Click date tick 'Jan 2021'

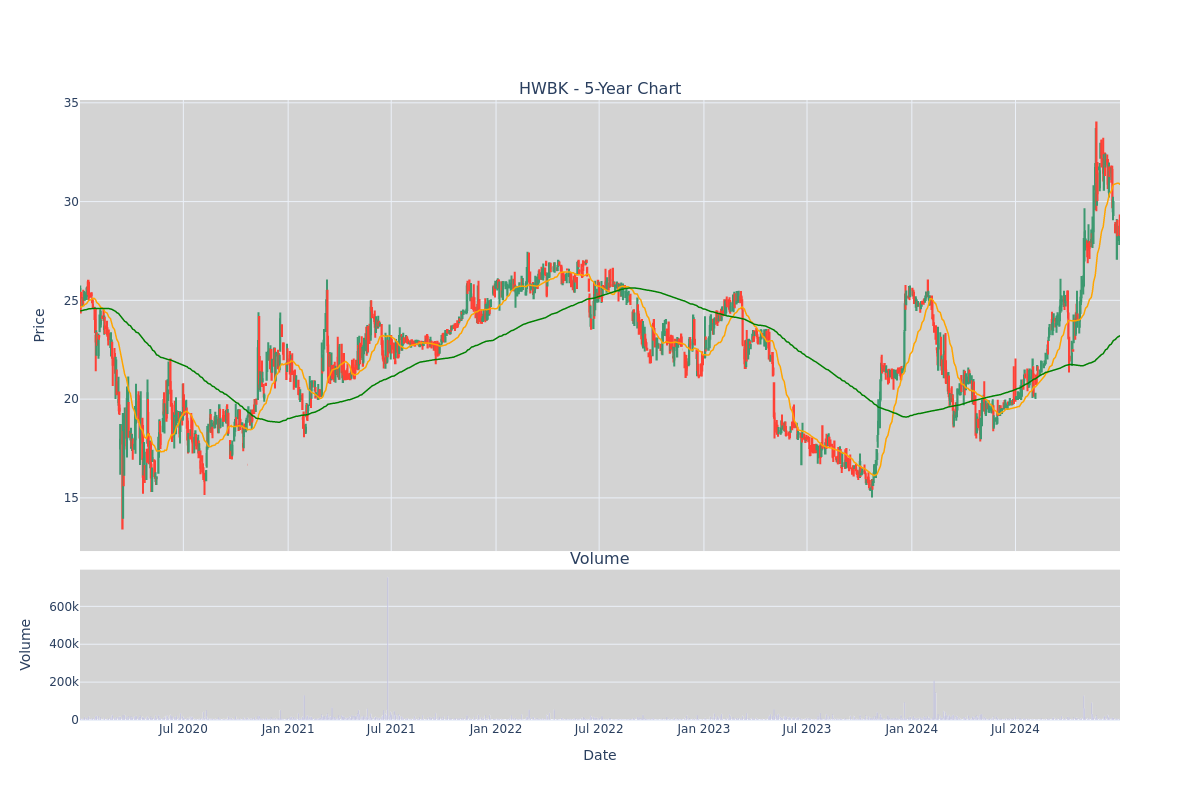click(288, 729)
